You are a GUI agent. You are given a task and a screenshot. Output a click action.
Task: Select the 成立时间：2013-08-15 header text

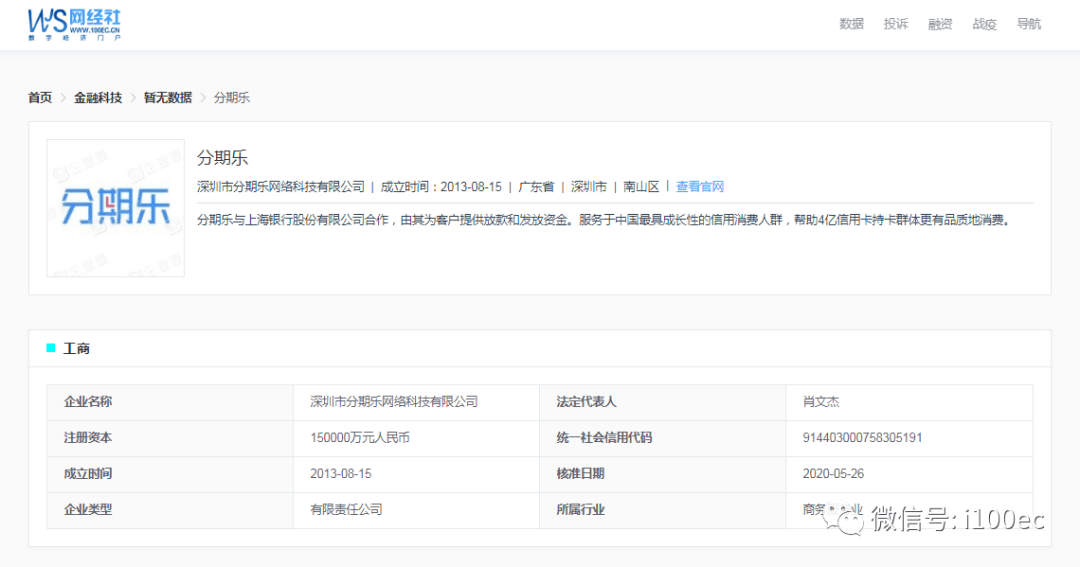(x=441, y=187)
